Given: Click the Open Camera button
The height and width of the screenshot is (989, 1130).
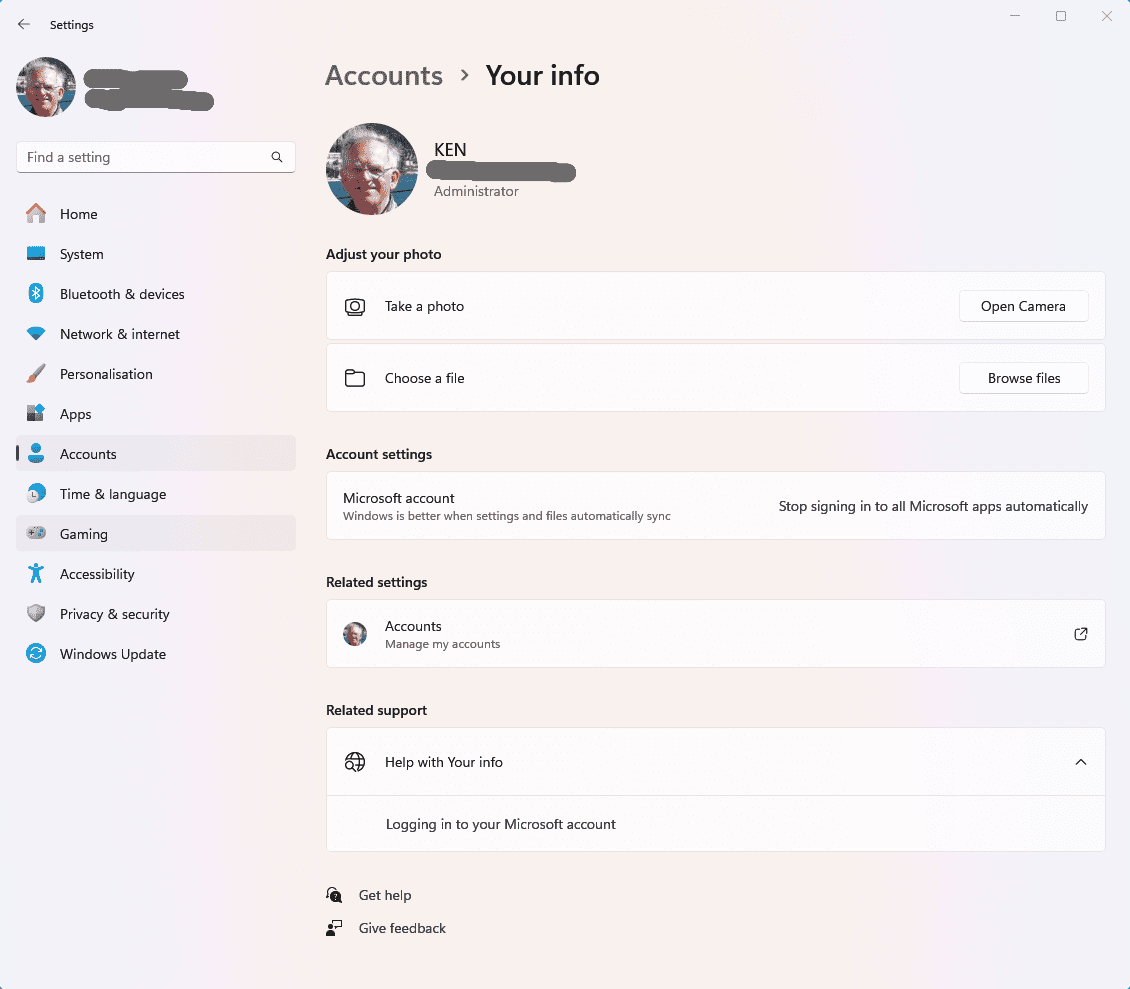Looking at the screenshot, I should click(1023, 306).
